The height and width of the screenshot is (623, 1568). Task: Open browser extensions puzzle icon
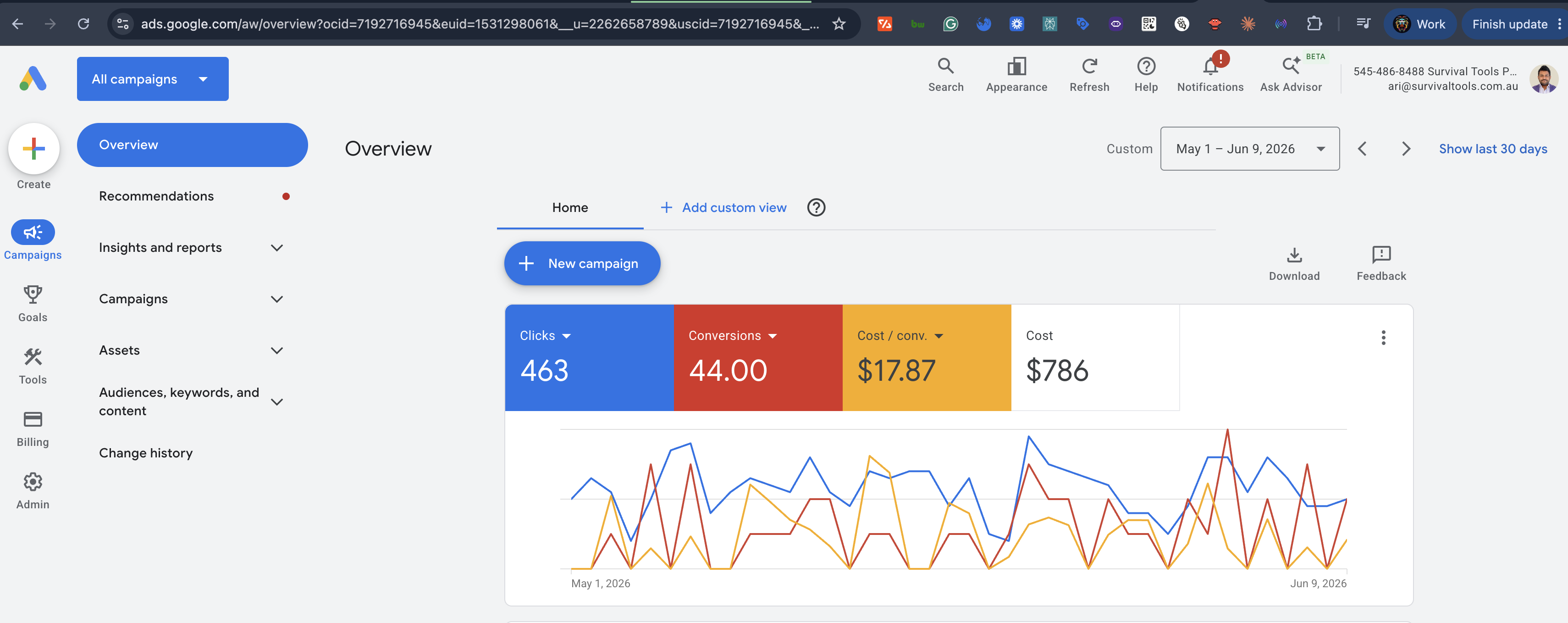click(1314, 24)
